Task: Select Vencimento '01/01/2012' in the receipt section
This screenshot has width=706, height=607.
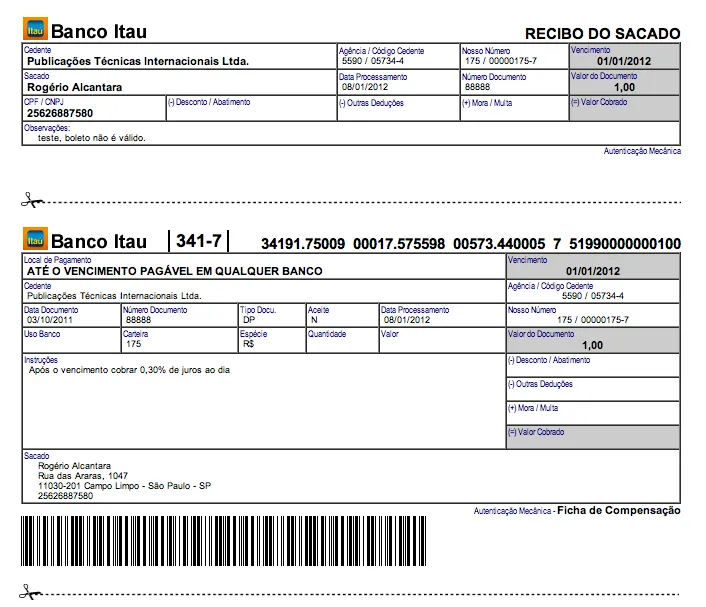Action: (624, 61)
